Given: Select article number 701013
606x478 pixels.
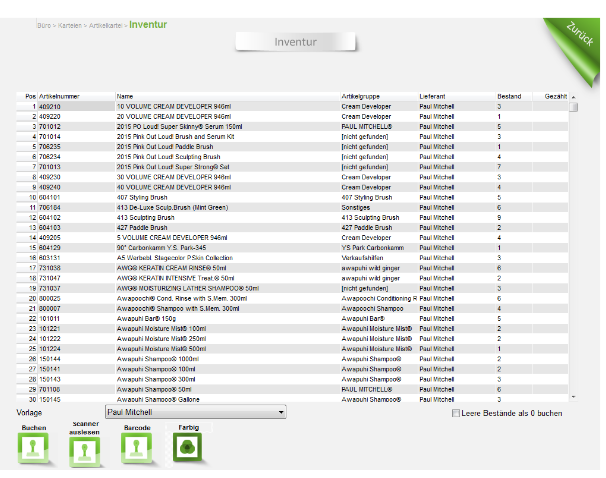Looking at the screenshot, I should click(x=50, y=167).
